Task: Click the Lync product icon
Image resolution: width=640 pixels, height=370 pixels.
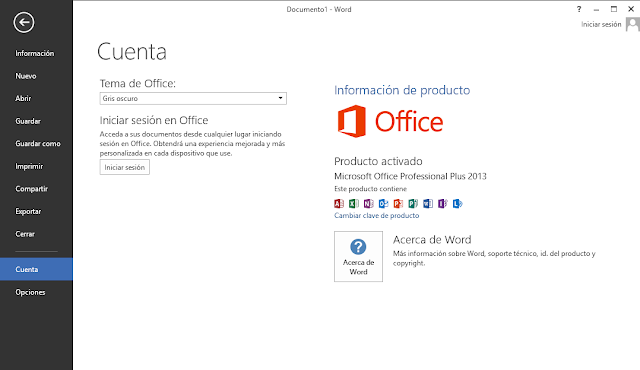Action: 457,203
